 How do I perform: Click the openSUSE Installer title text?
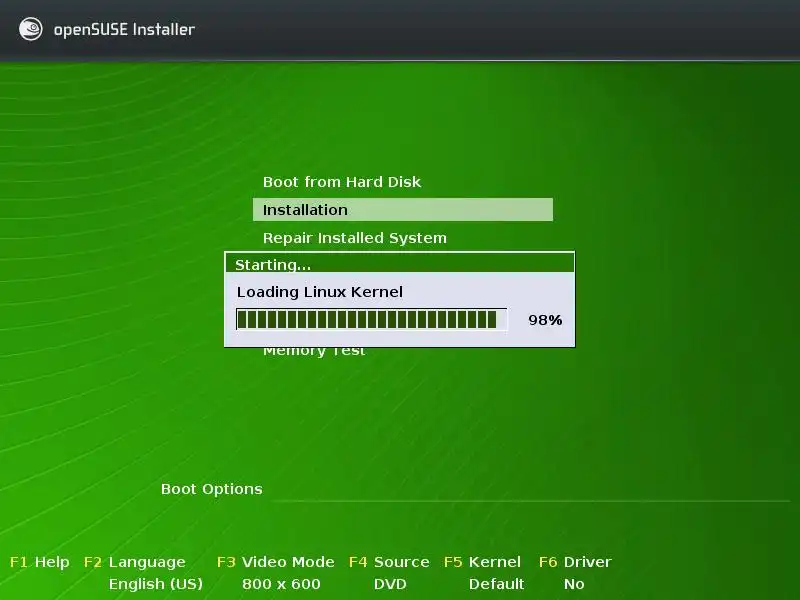pos(124,30)
